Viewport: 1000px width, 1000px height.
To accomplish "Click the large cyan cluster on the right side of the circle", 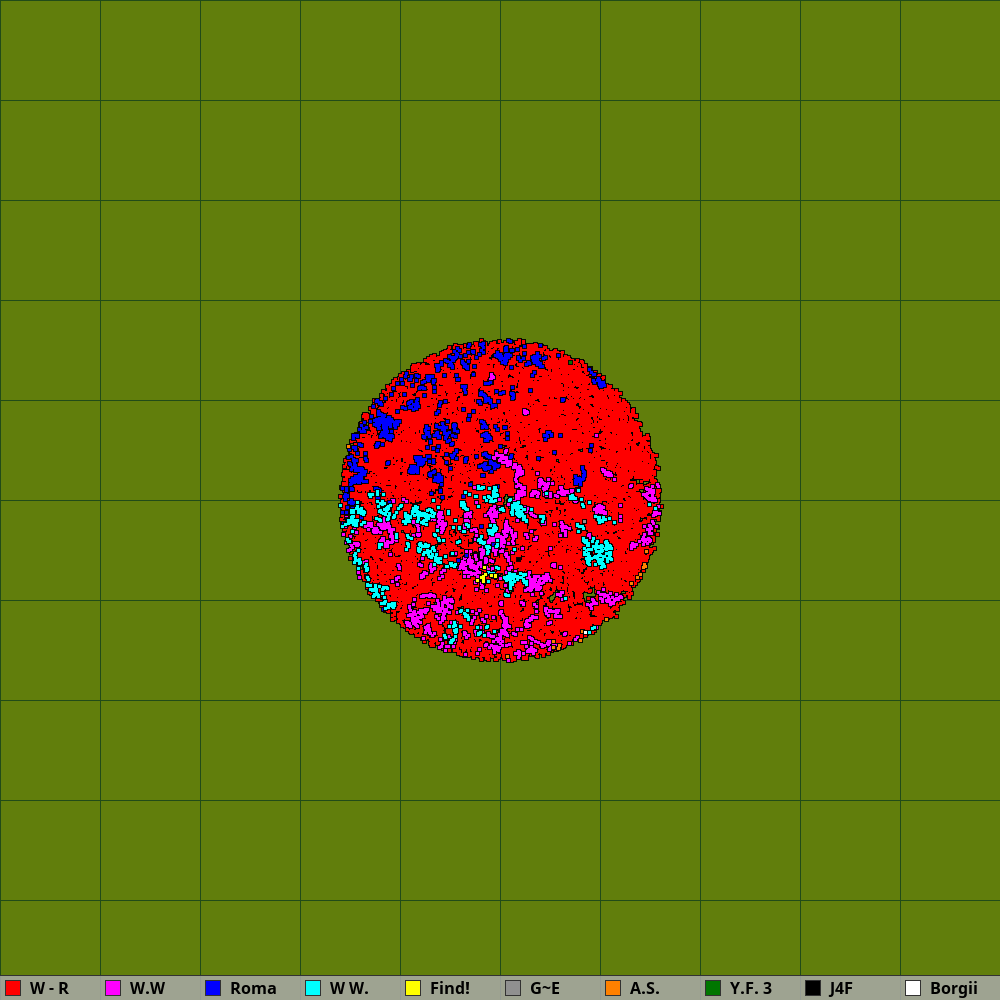I will click(598, 552).
